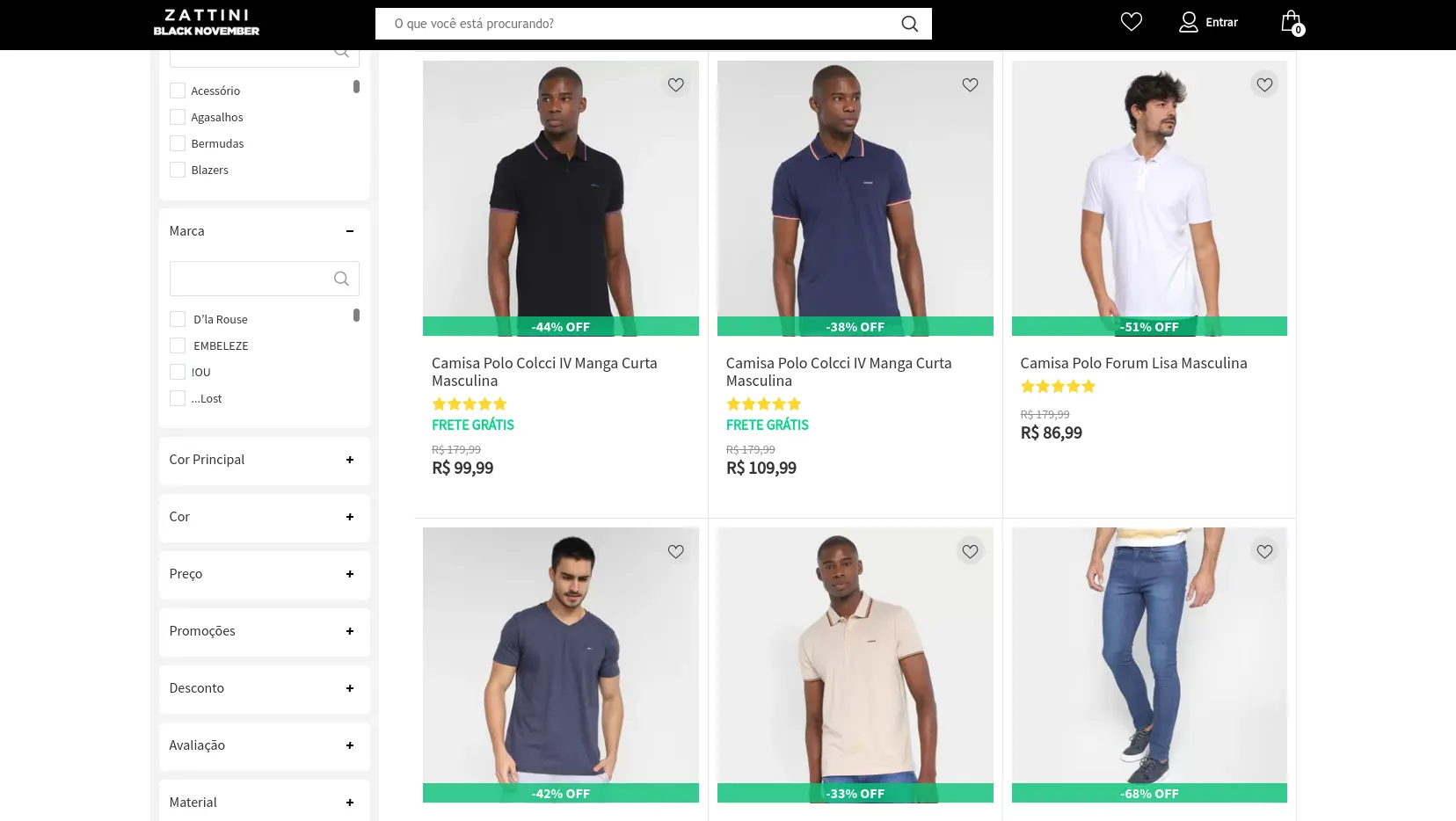Expand the Cor Principal filter section
Screen dimensions: 1456x821
pyautogui.click(x=349, y=460)
